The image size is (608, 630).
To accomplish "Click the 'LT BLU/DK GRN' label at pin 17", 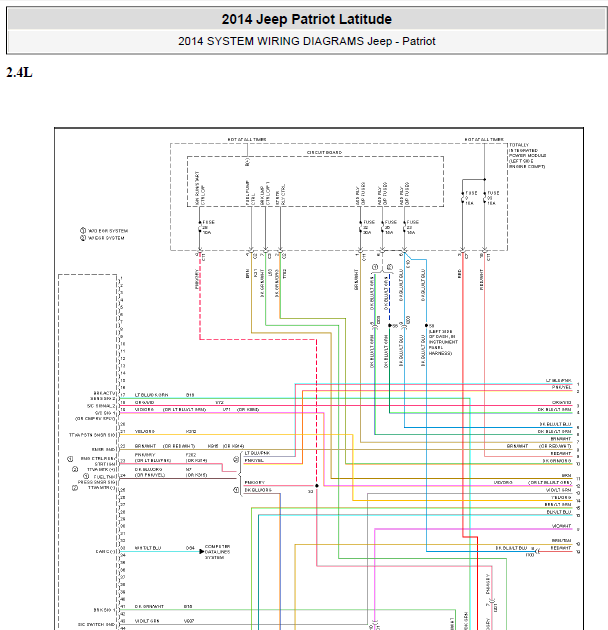I will click(151, 395).
